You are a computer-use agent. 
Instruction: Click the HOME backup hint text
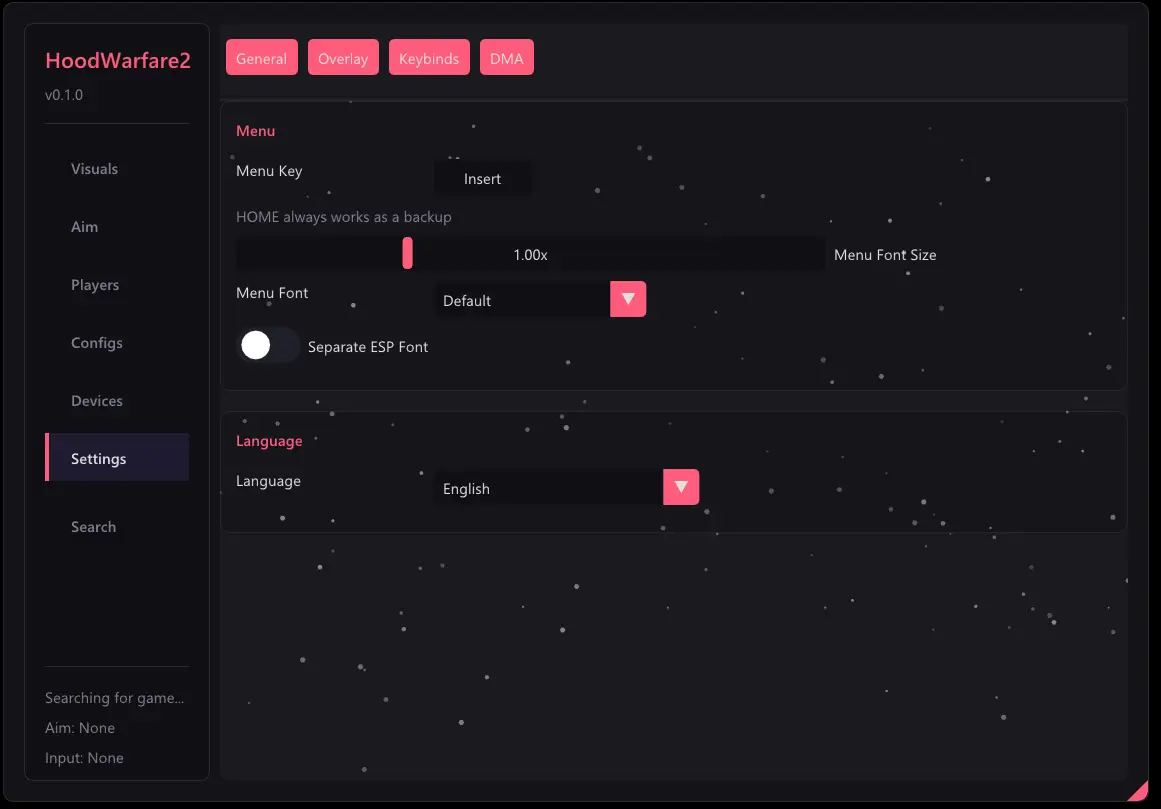coord(344,217)
